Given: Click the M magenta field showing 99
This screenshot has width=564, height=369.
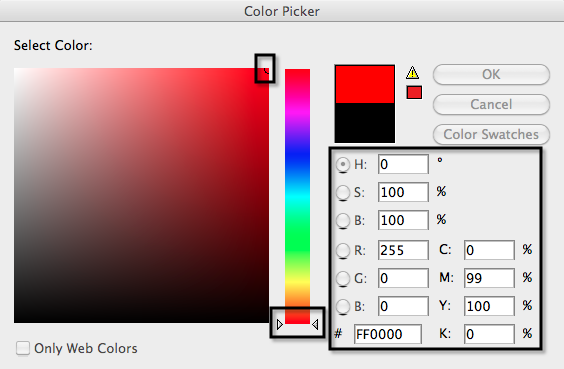Looking at the screenshot, I should (x=489, y=278).
